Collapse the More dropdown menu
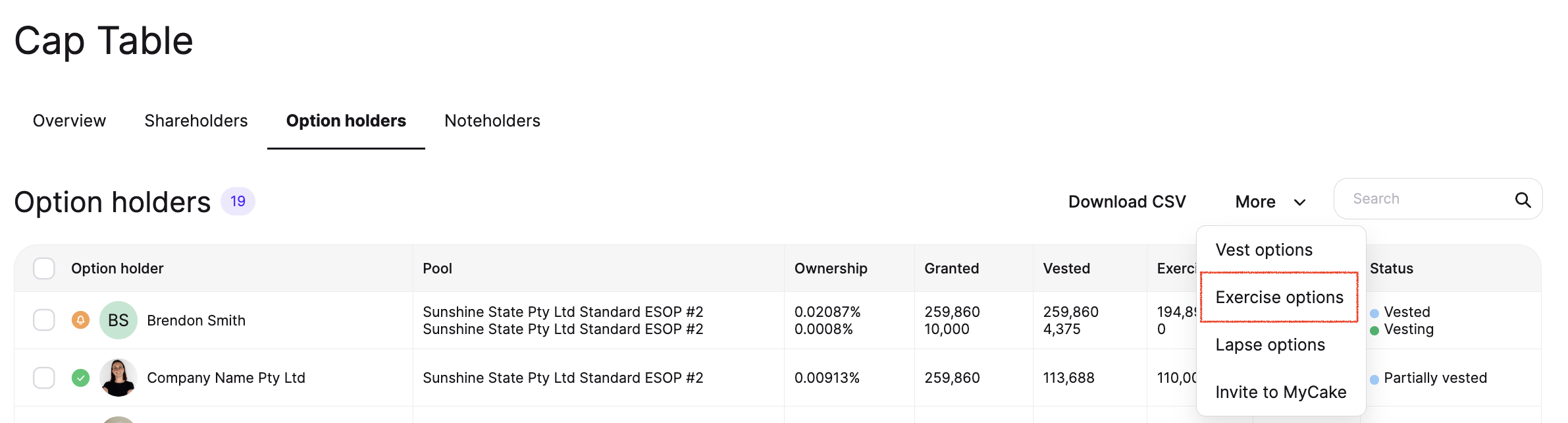 pos(1270,202)
